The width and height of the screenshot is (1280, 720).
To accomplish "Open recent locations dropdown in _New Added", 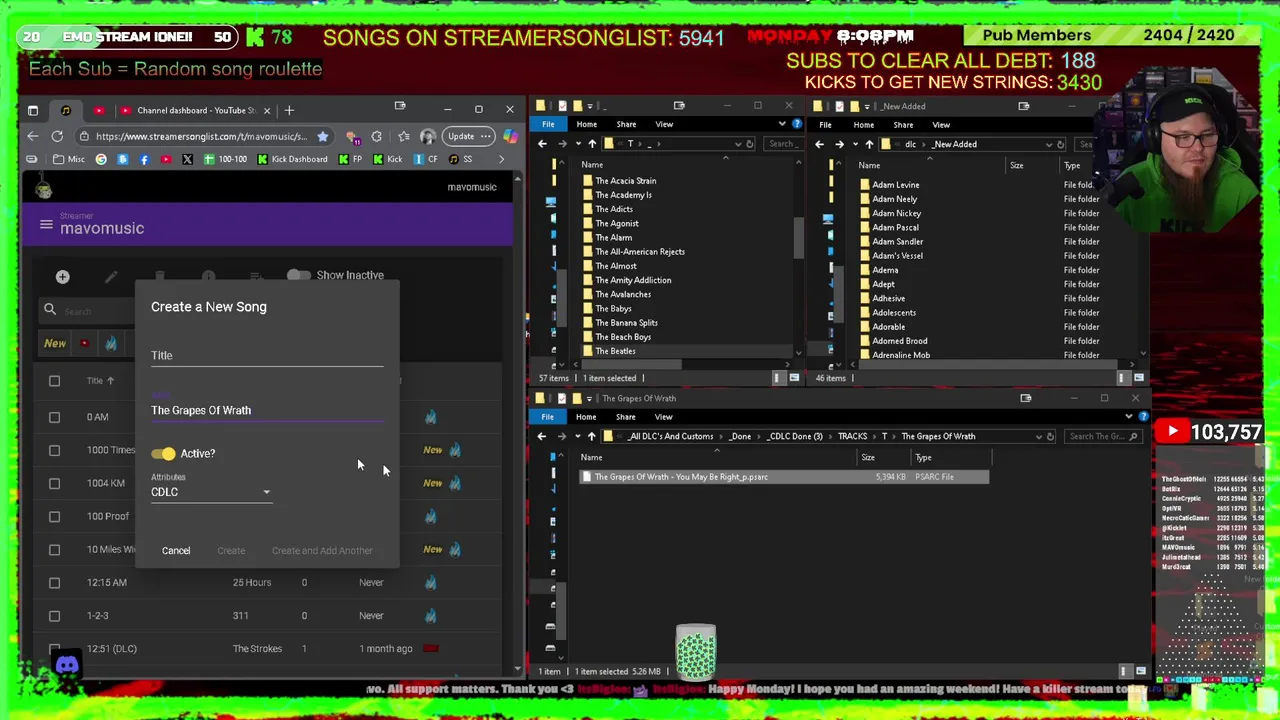I will (856, 144).
